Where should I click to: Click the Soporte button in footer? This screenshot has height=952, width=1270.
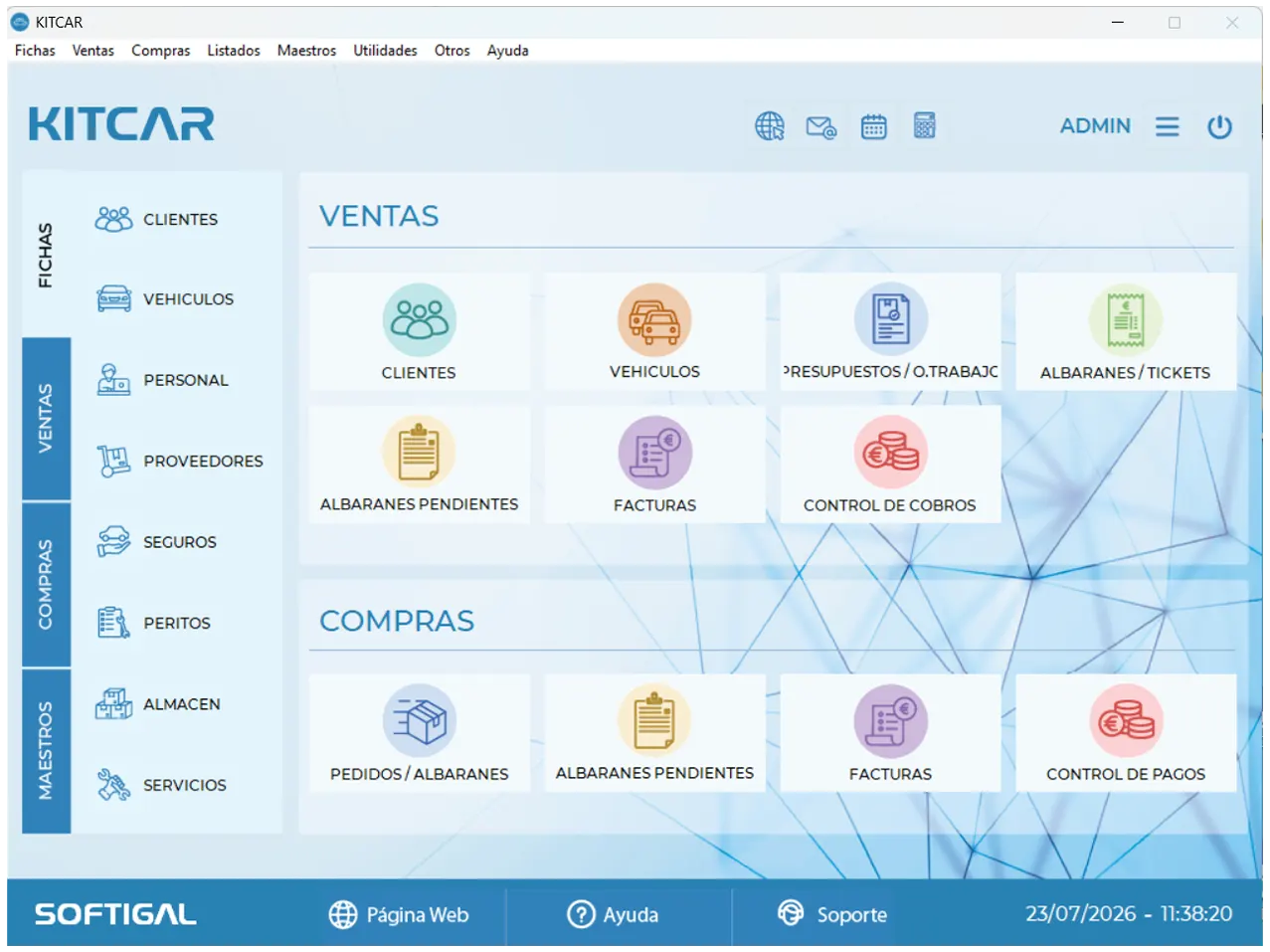(832, 913)
